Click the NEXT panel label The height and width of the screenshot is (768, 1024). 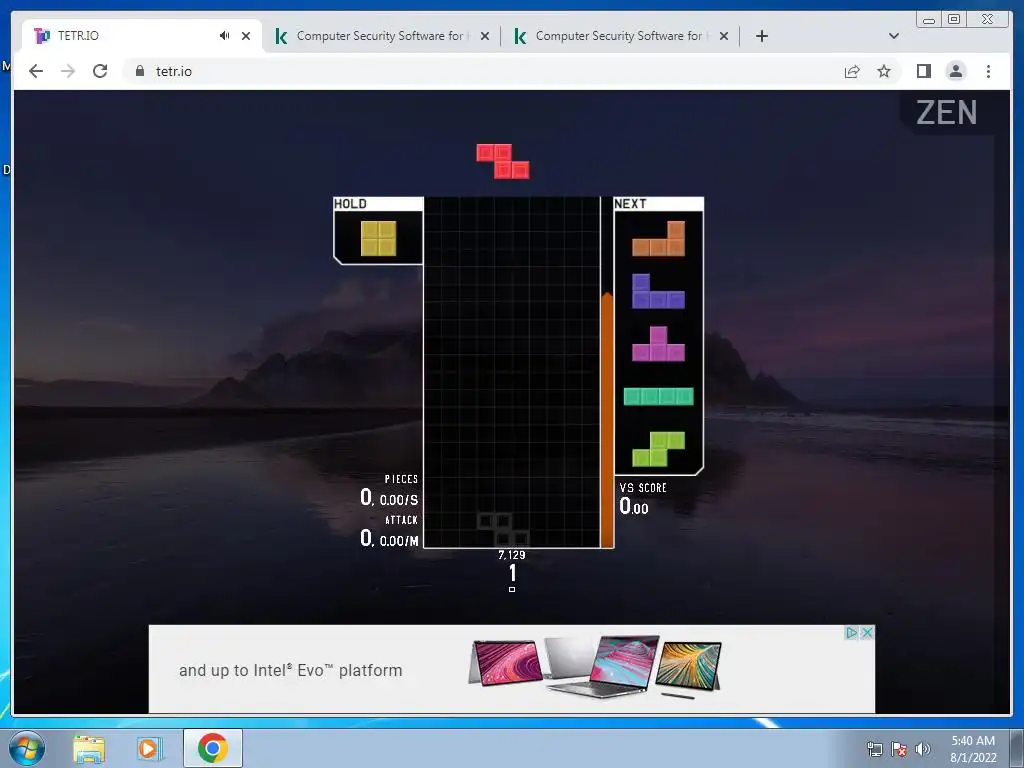click(630, 204)
